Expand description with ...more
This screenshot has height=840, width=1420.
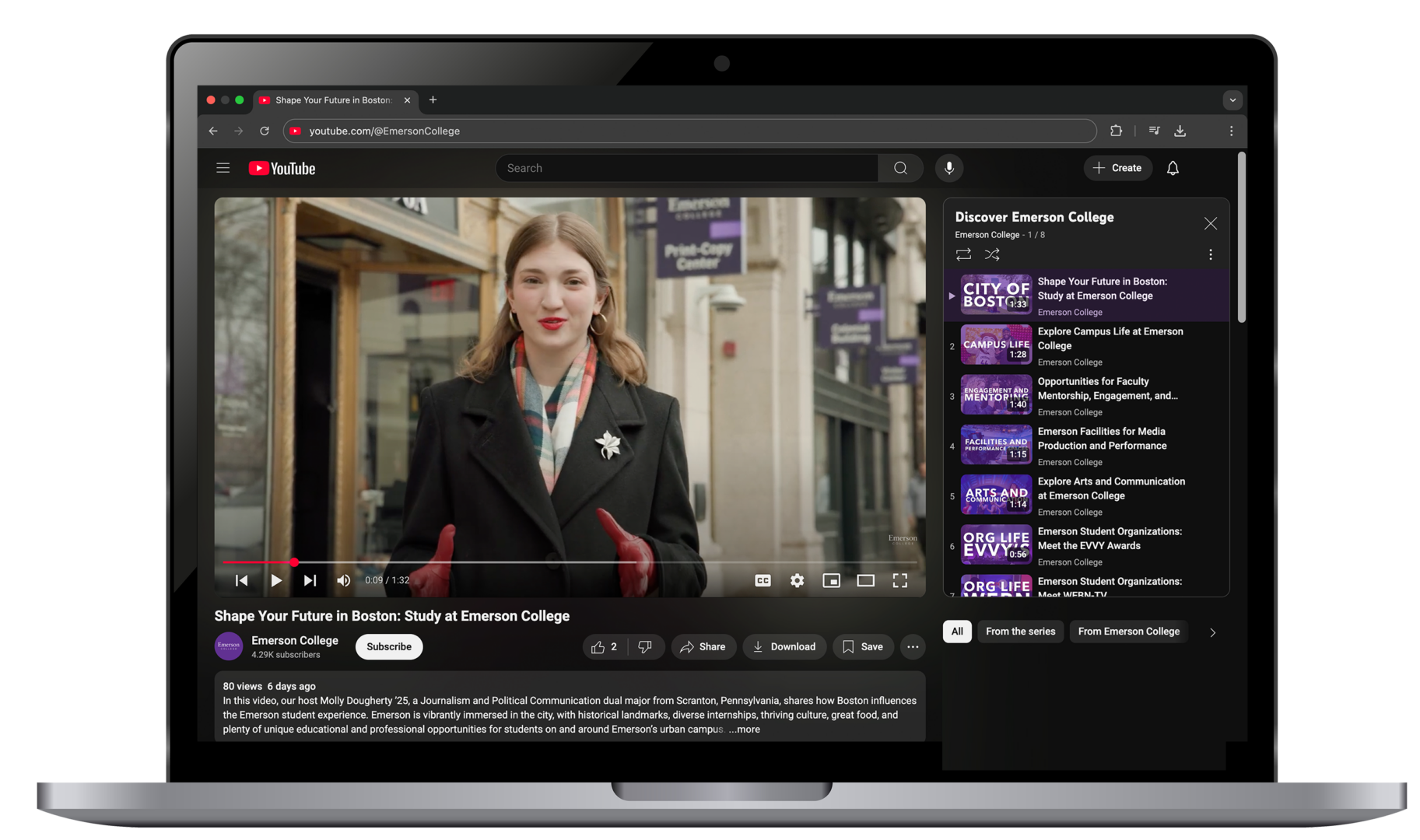point(745,730)
